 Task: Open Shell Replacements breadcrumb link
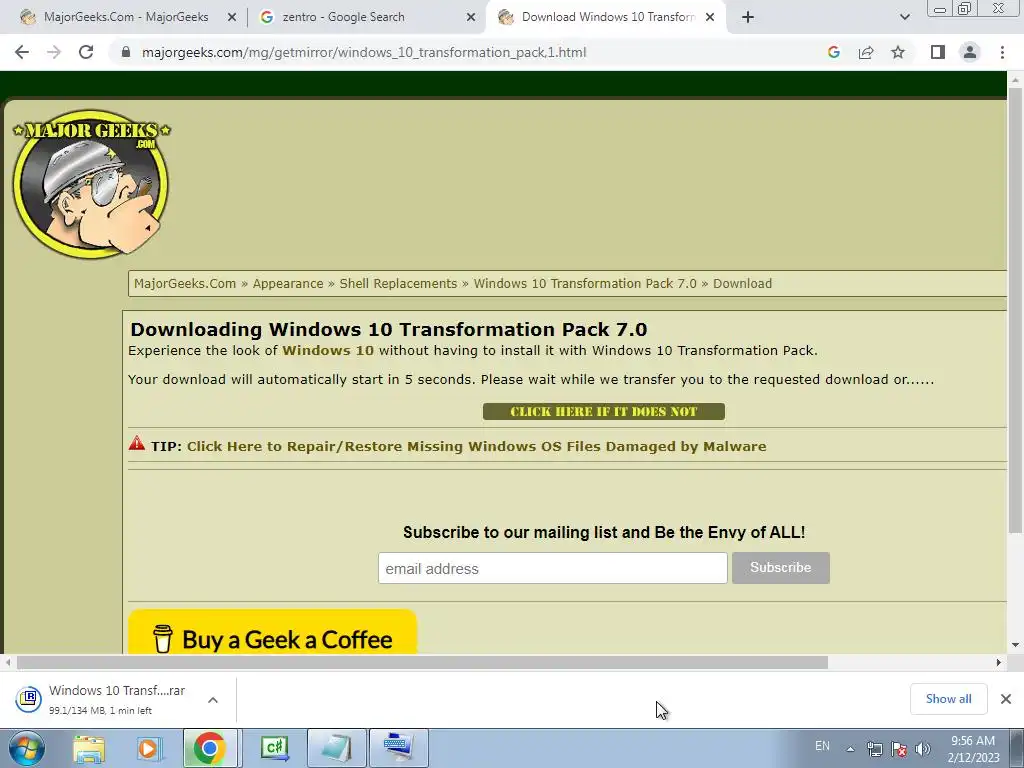(x=398, y=283)
